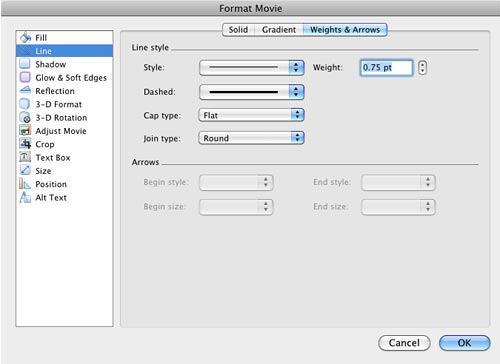The width and height of the screenshot is (500, 364).
Task: Open the Begin style arrow dropdown
Action: pos(236,182)
